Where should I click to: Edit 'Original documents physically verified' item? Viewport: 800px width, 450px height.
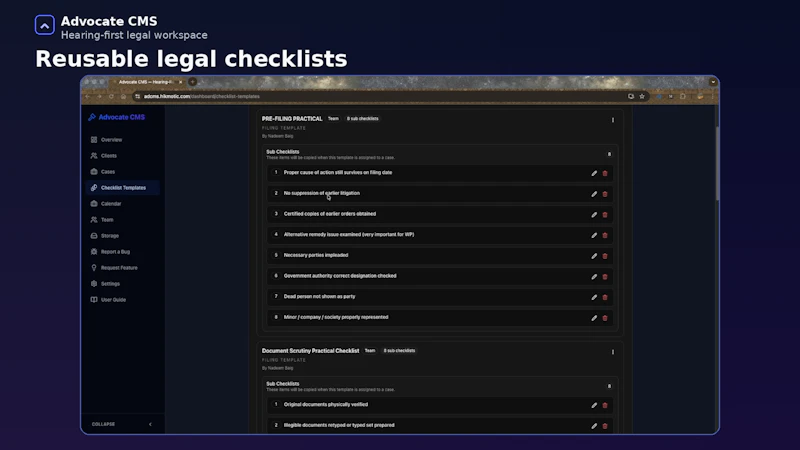click(x=594, y=405)
